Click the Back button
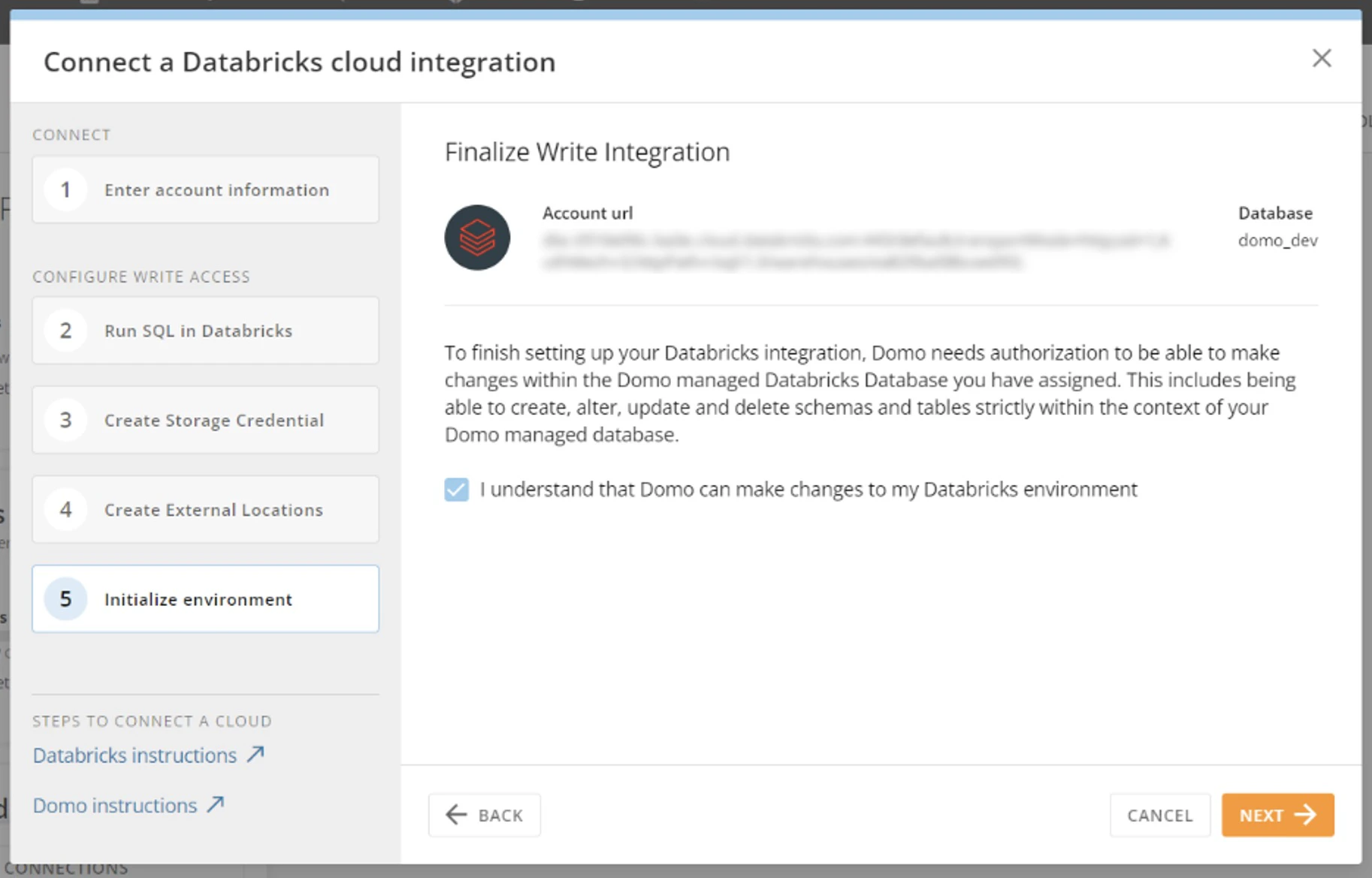This screenshot has height=878, width=1372. pyautogui.click(x=485, y=815)
